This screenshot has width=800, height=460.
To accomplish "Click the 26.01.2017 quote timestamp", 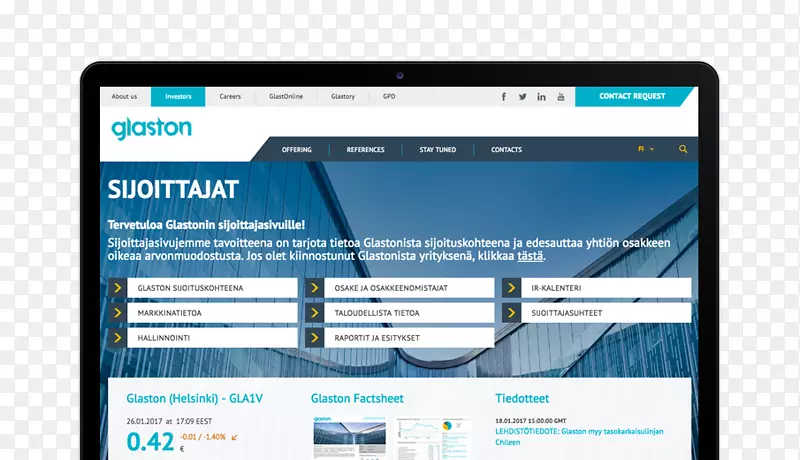I will click(x=169, y=421).
